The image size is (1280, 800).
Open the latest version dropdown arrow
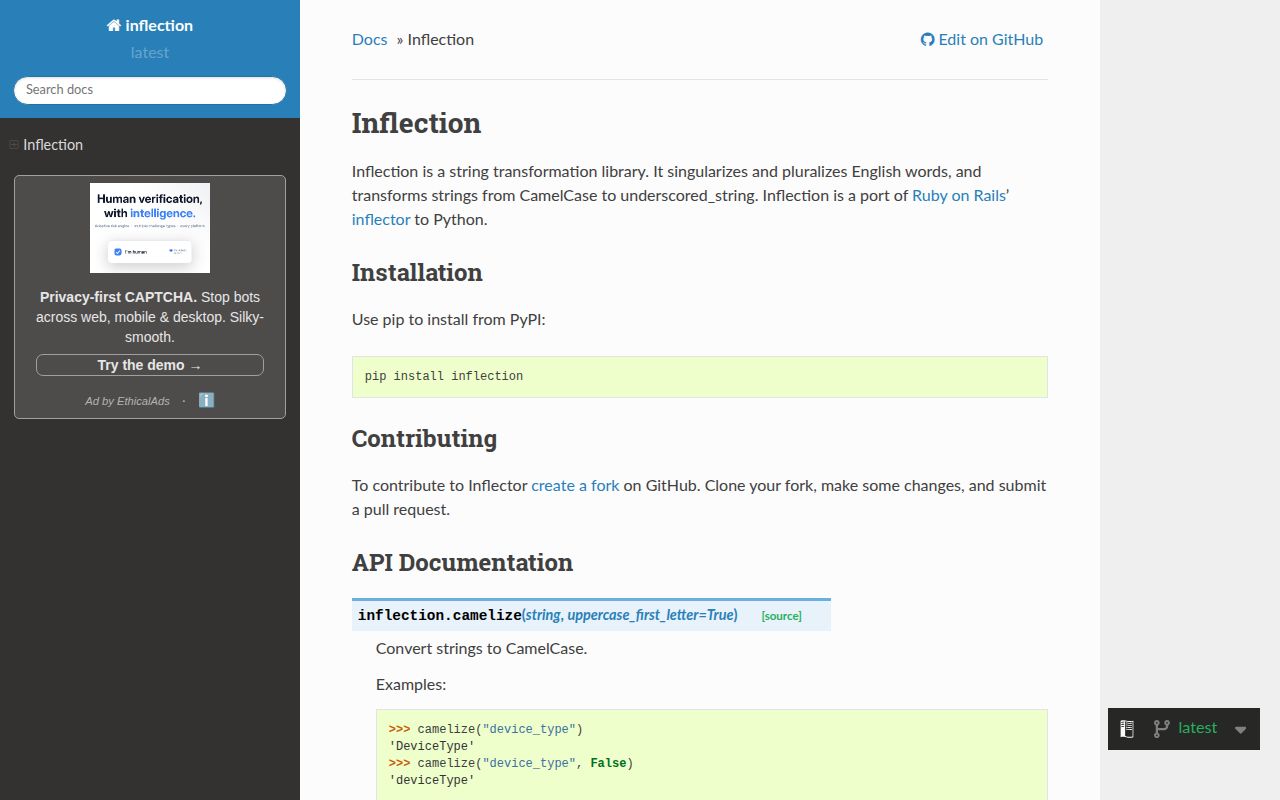(1241, 729)
